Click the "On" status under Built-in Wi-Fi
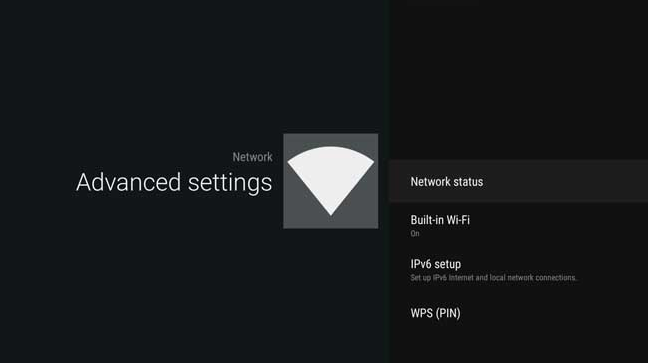The height and width of the screenshot is (363, 648). [x=415, y=234]
